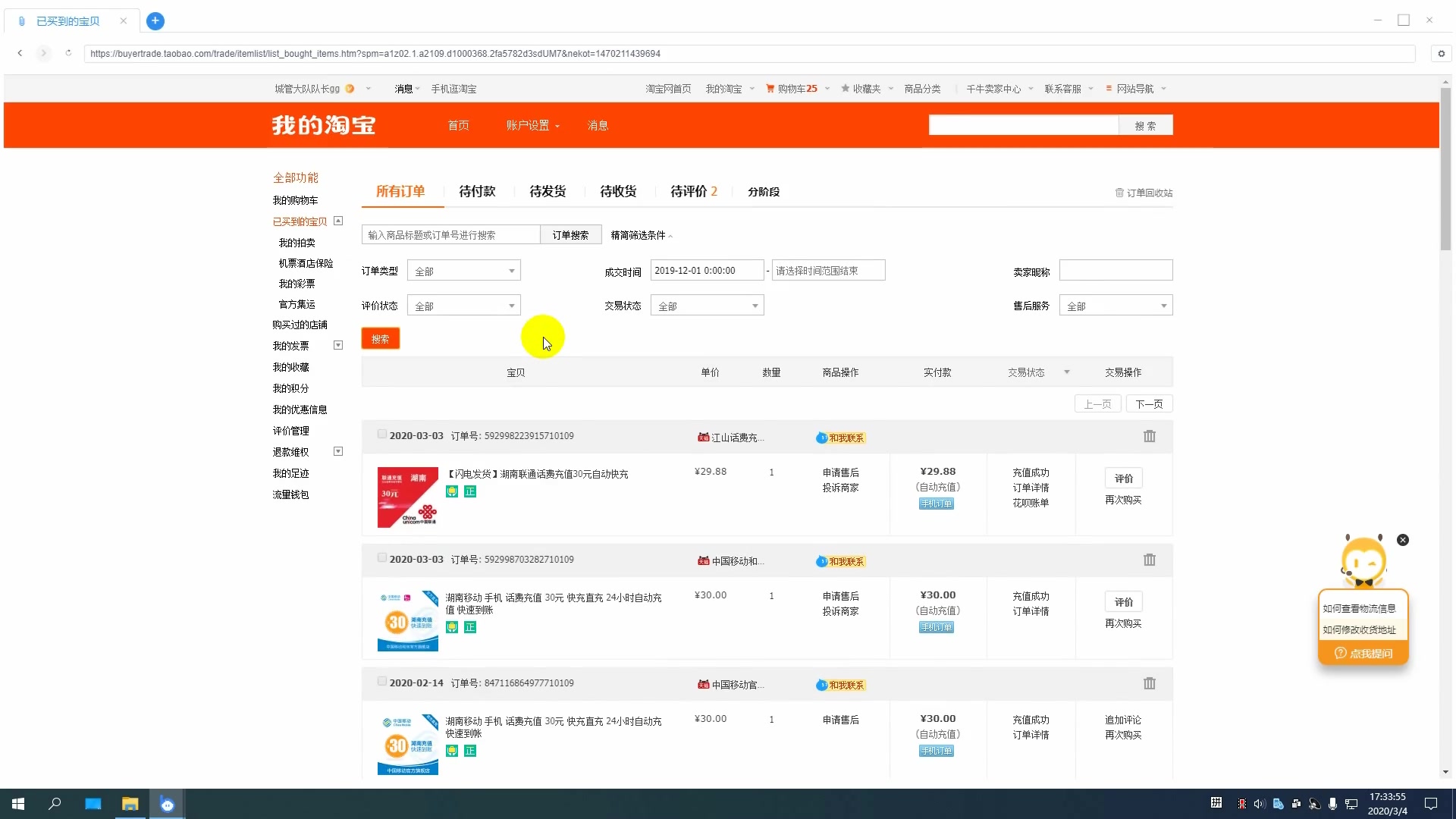Open File Explorer from taskbar

point(130,804)
